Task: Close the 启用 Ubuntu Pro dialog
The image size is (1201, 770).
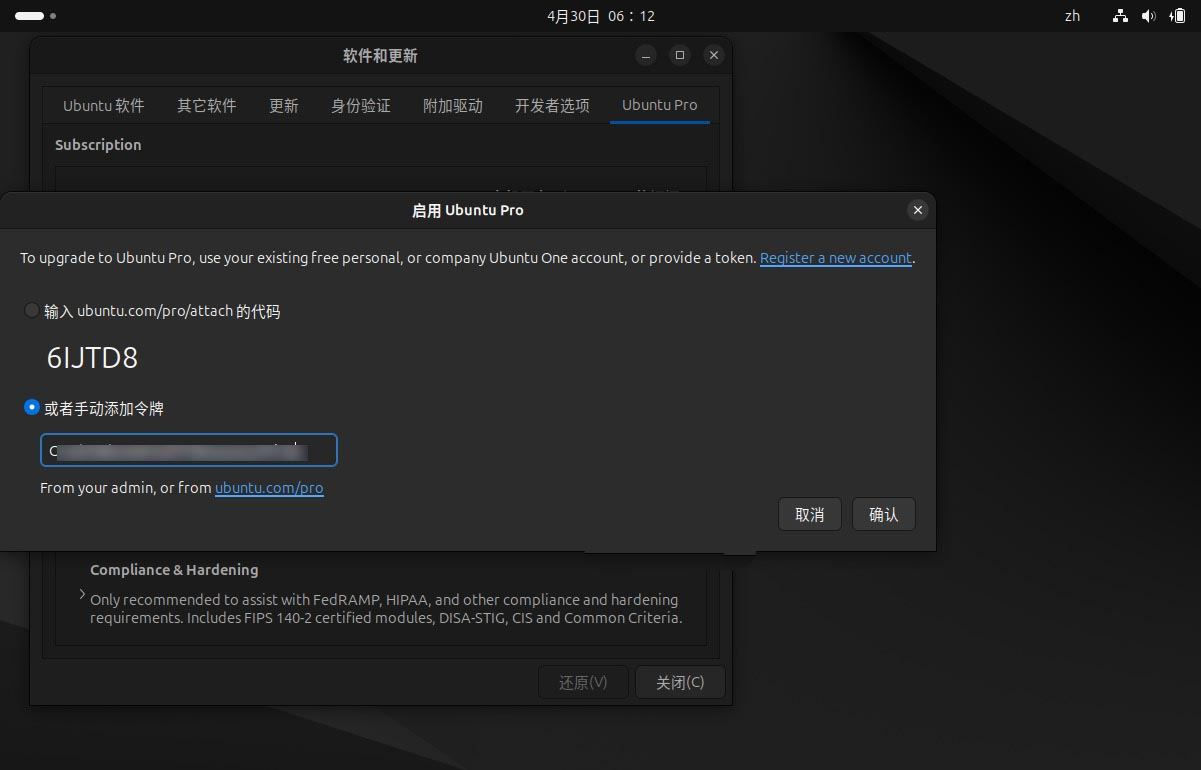Action: click(917, 210)
